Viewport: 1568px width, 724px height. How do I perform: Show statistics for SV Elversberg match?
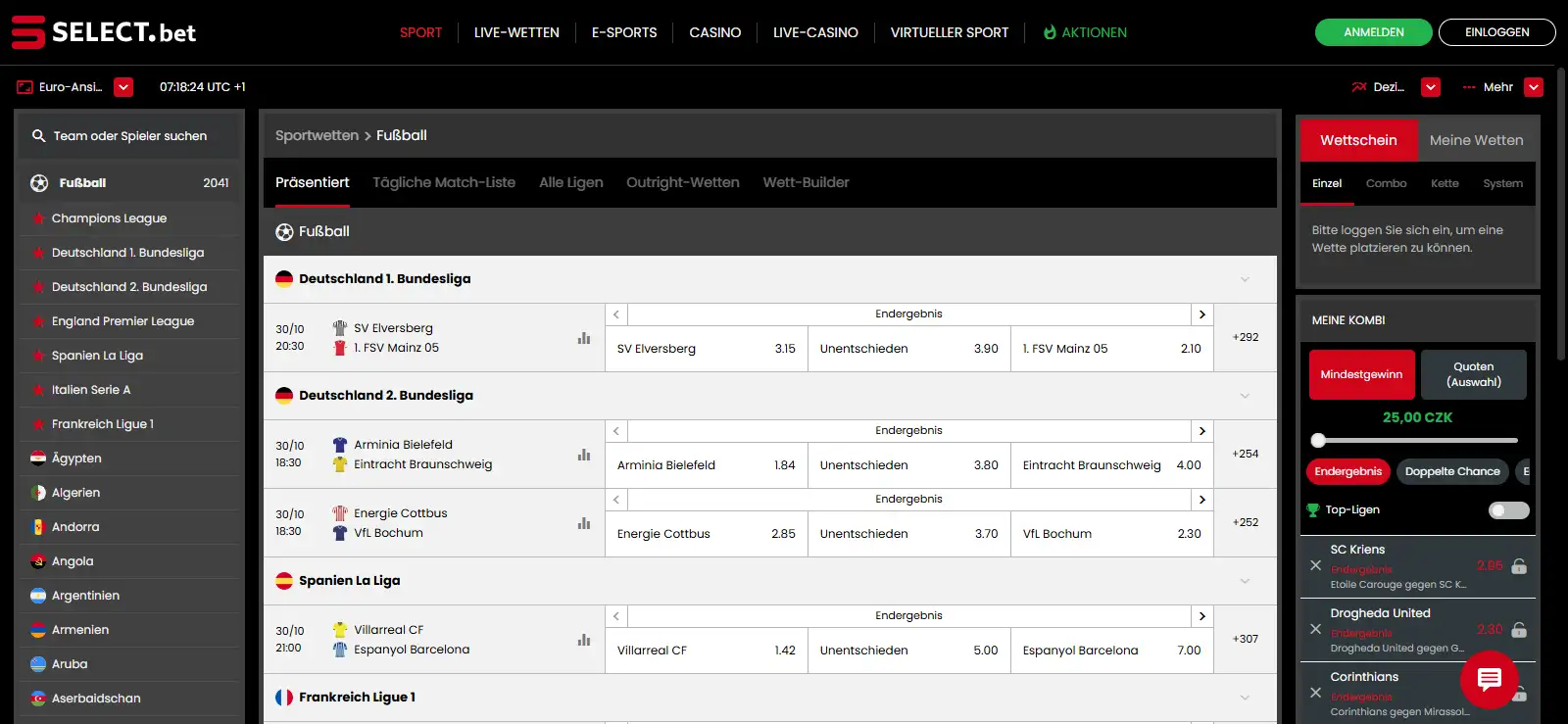coord(584,338)
